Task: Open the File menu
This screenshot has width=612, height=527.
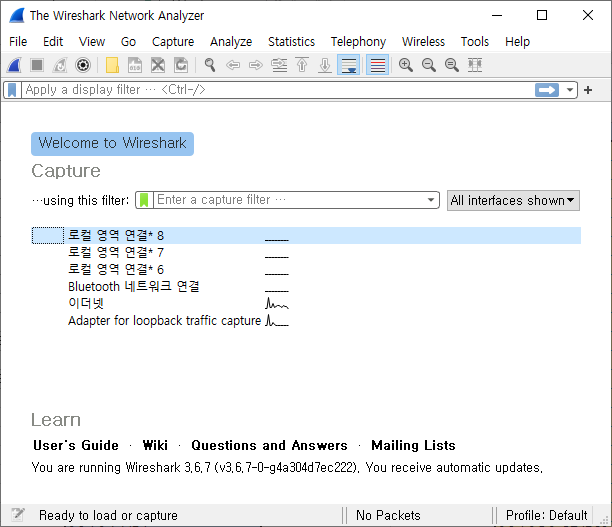Action: (x=18, y=41)
